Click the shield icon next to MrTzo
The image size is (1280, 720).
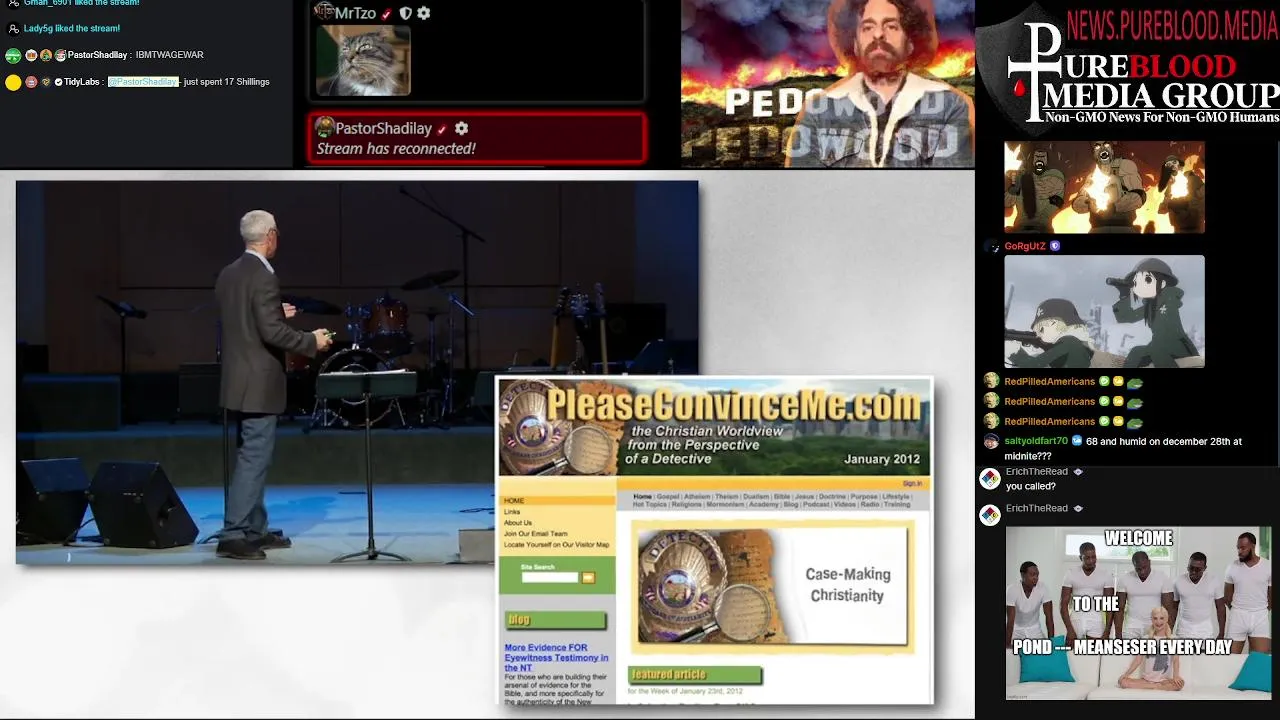pos(405,13)
